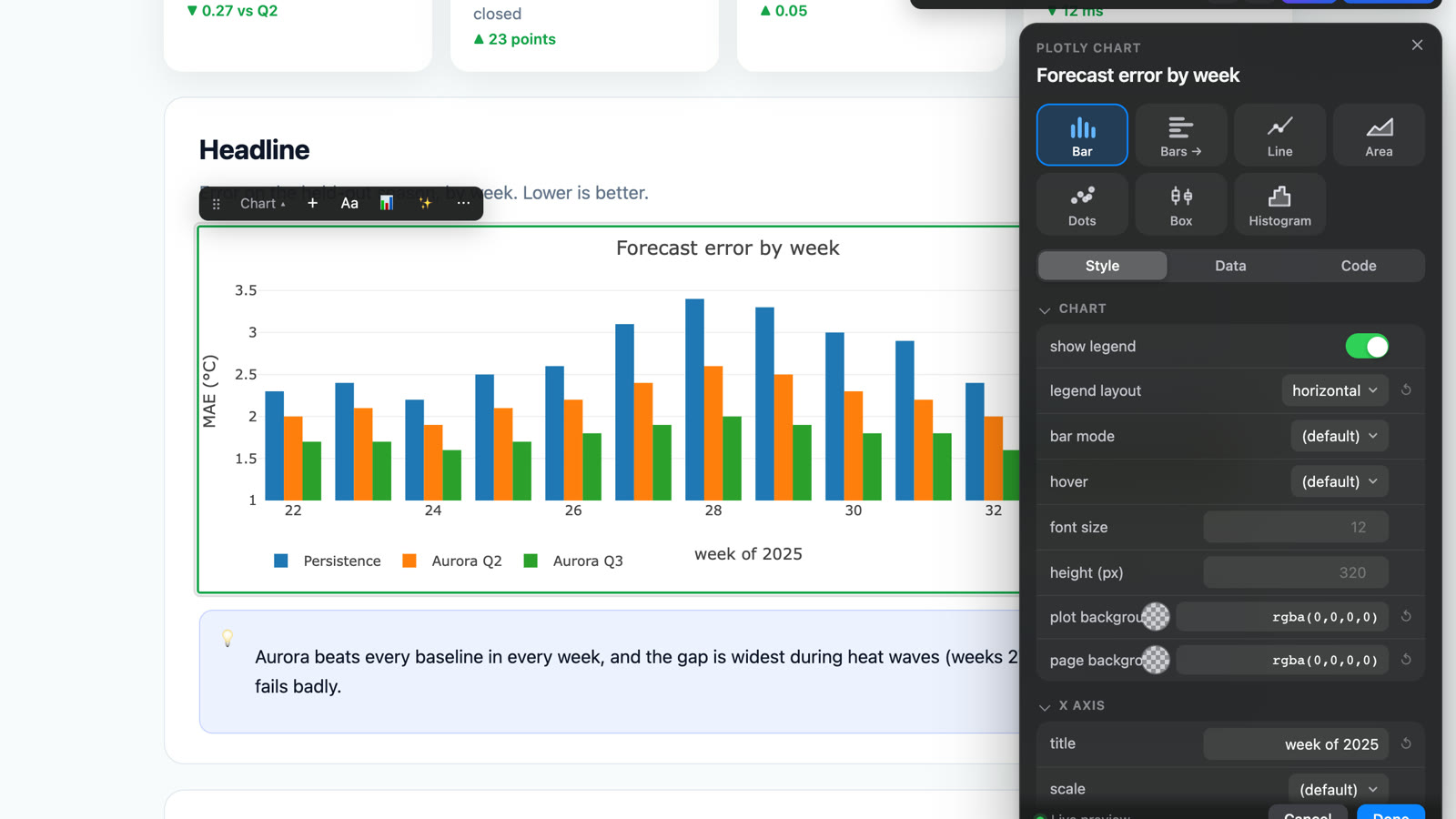Click the Headline heading text
The height and width of the screenshot is (819, 1456).
click(x=254, y=150)
